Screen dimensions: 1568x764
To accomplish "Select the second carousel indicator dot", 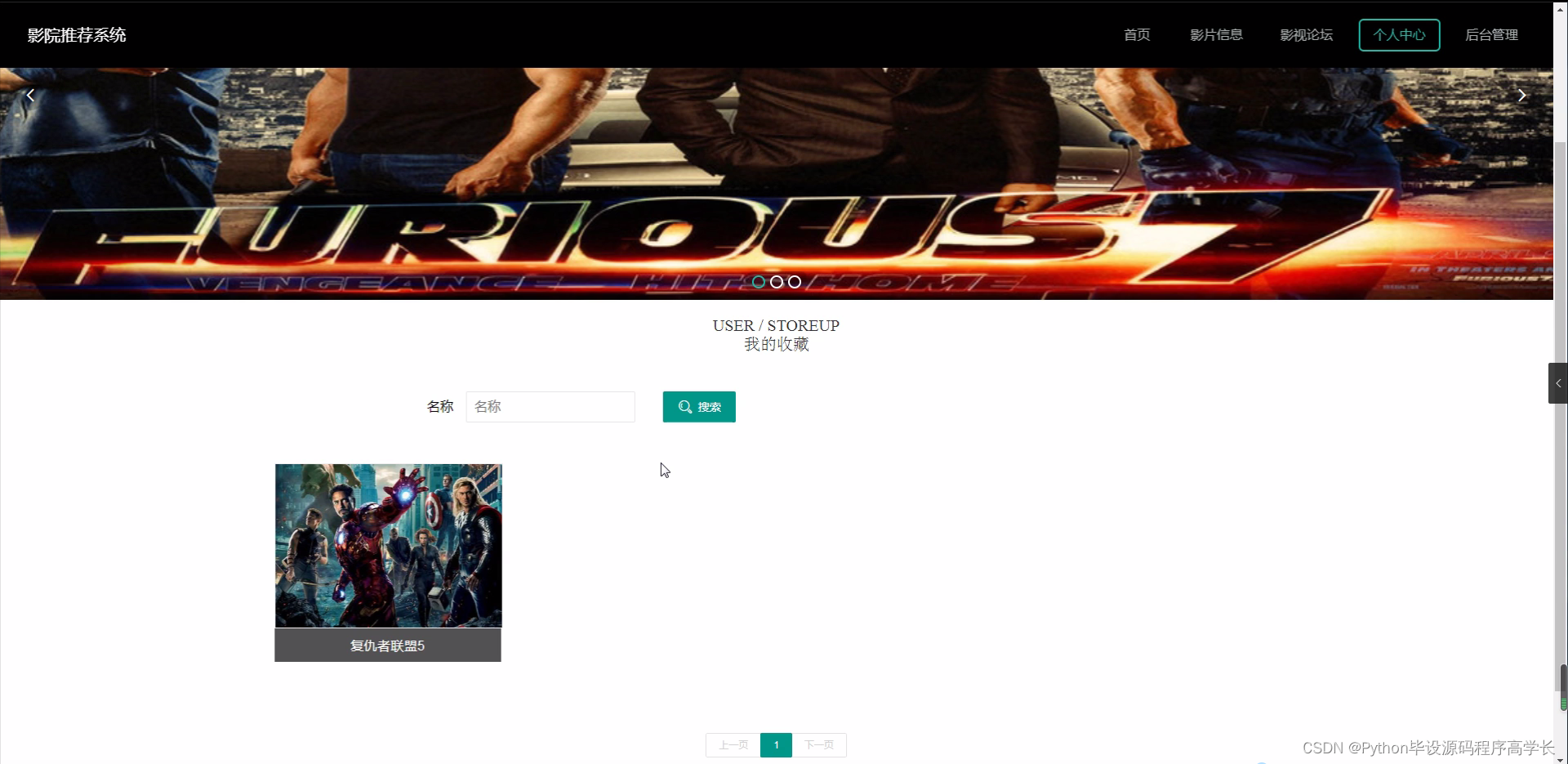I will 777,281.
